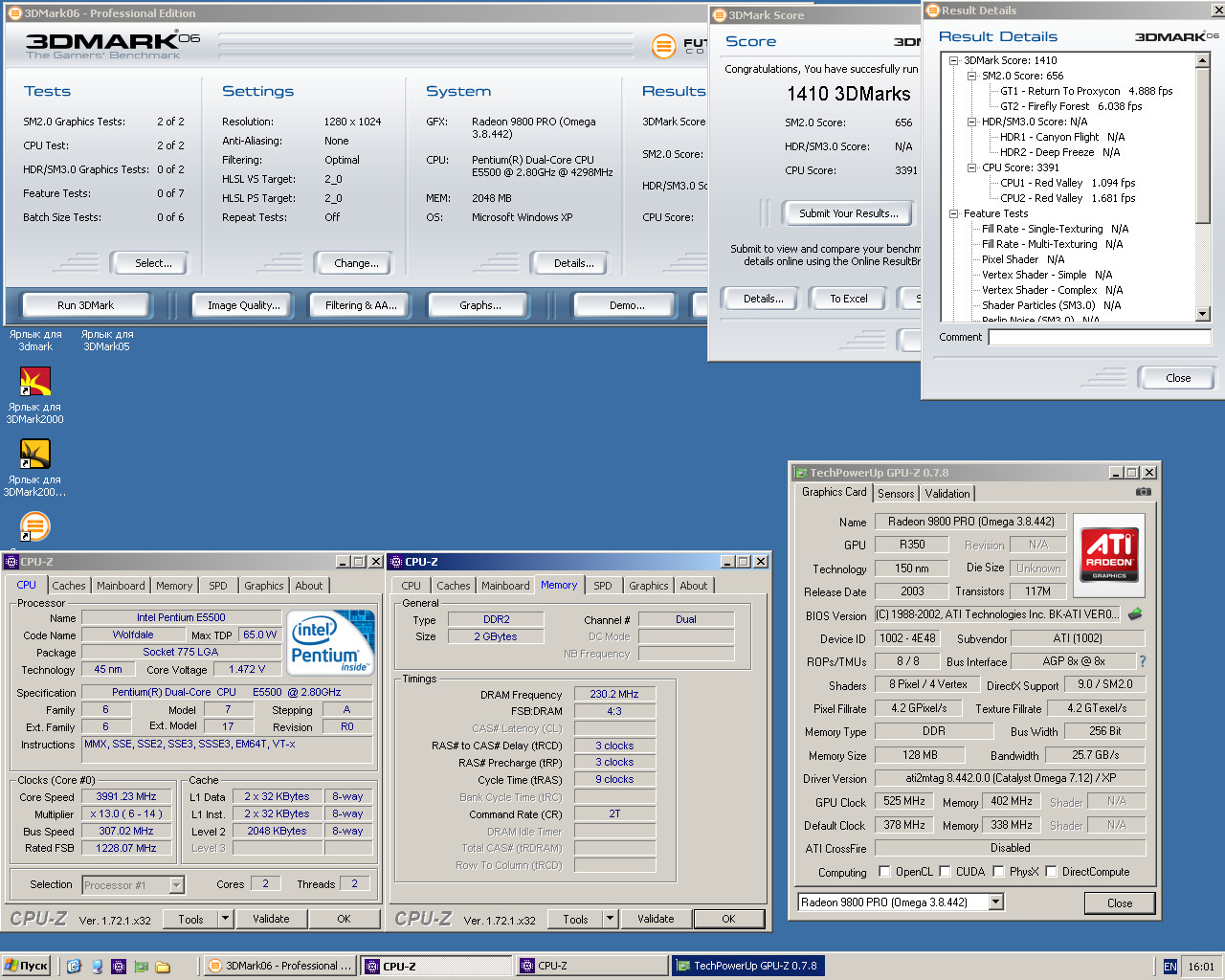Save GPU BIOS with the chip icon
Viewport: 1225px width, 980px height.
point(1135,614)
